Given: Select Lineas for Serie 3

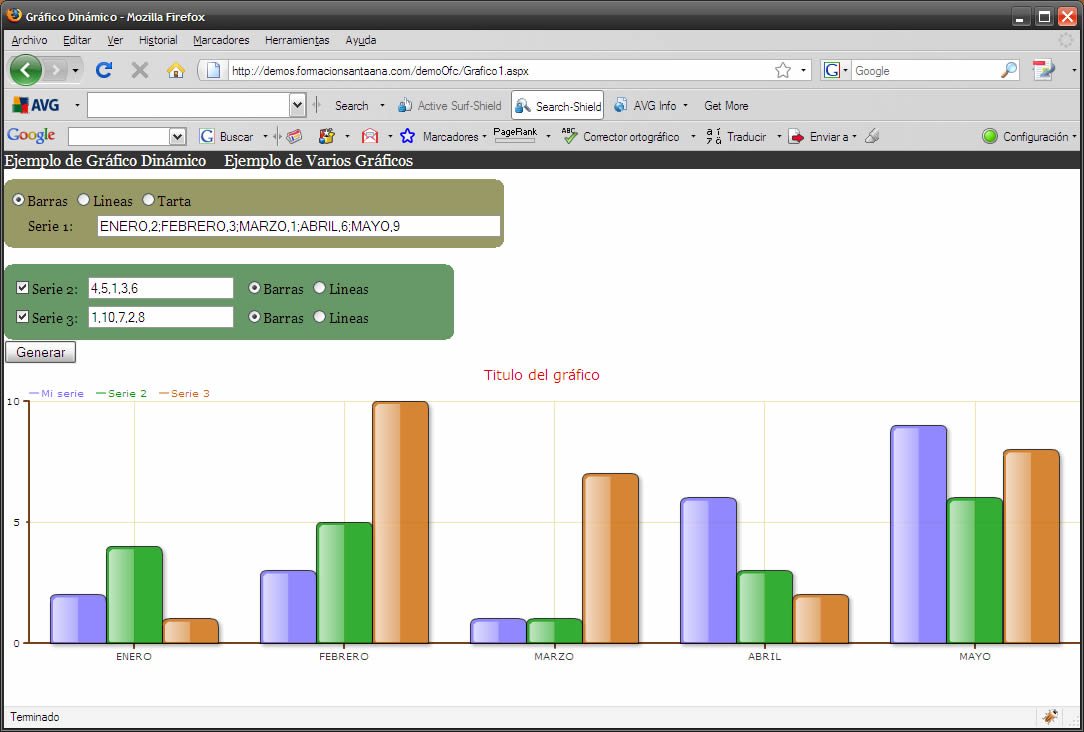Looking at the screenshot, I should point(319,317).
